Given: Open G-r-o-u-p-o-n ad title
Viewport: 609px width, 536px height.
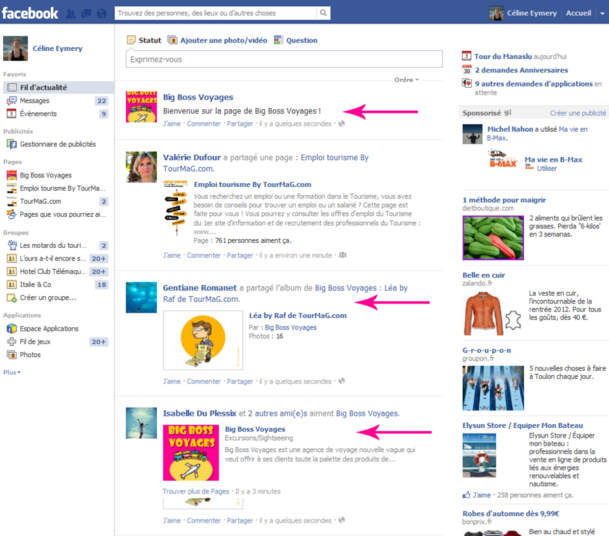Looking at the screenshot, I should [486, 350].
